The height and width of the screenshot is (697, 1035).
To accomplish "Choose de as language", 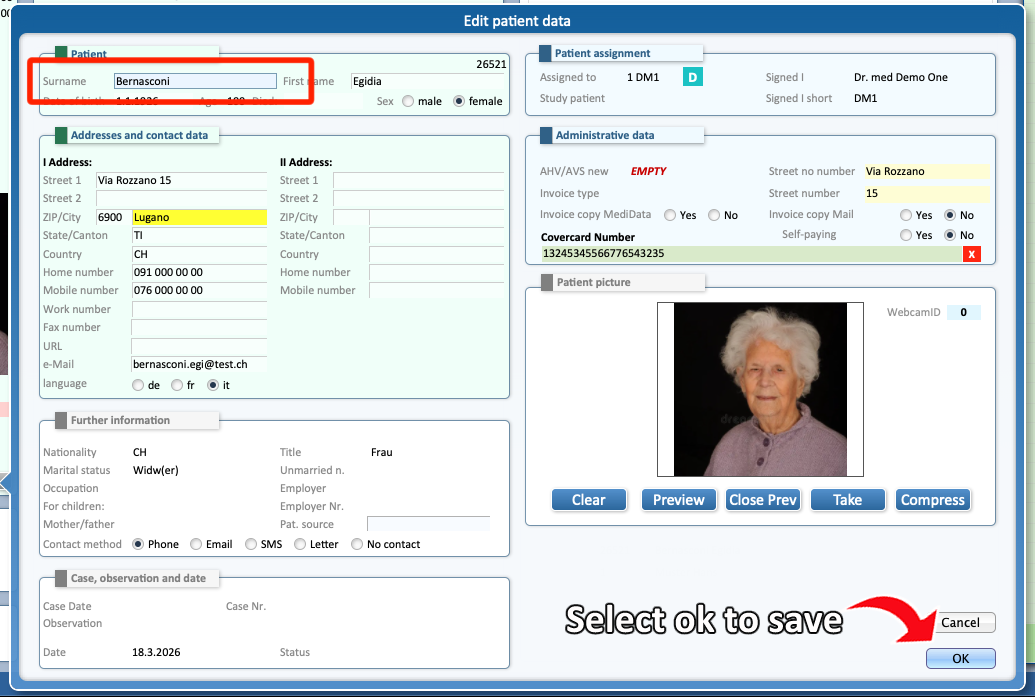I will pos(138,385).
